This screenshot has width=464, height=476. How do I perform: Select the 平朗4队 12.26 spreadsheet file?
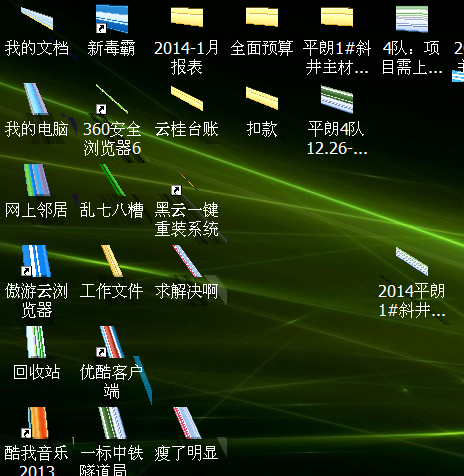click(x=337, y=99)
